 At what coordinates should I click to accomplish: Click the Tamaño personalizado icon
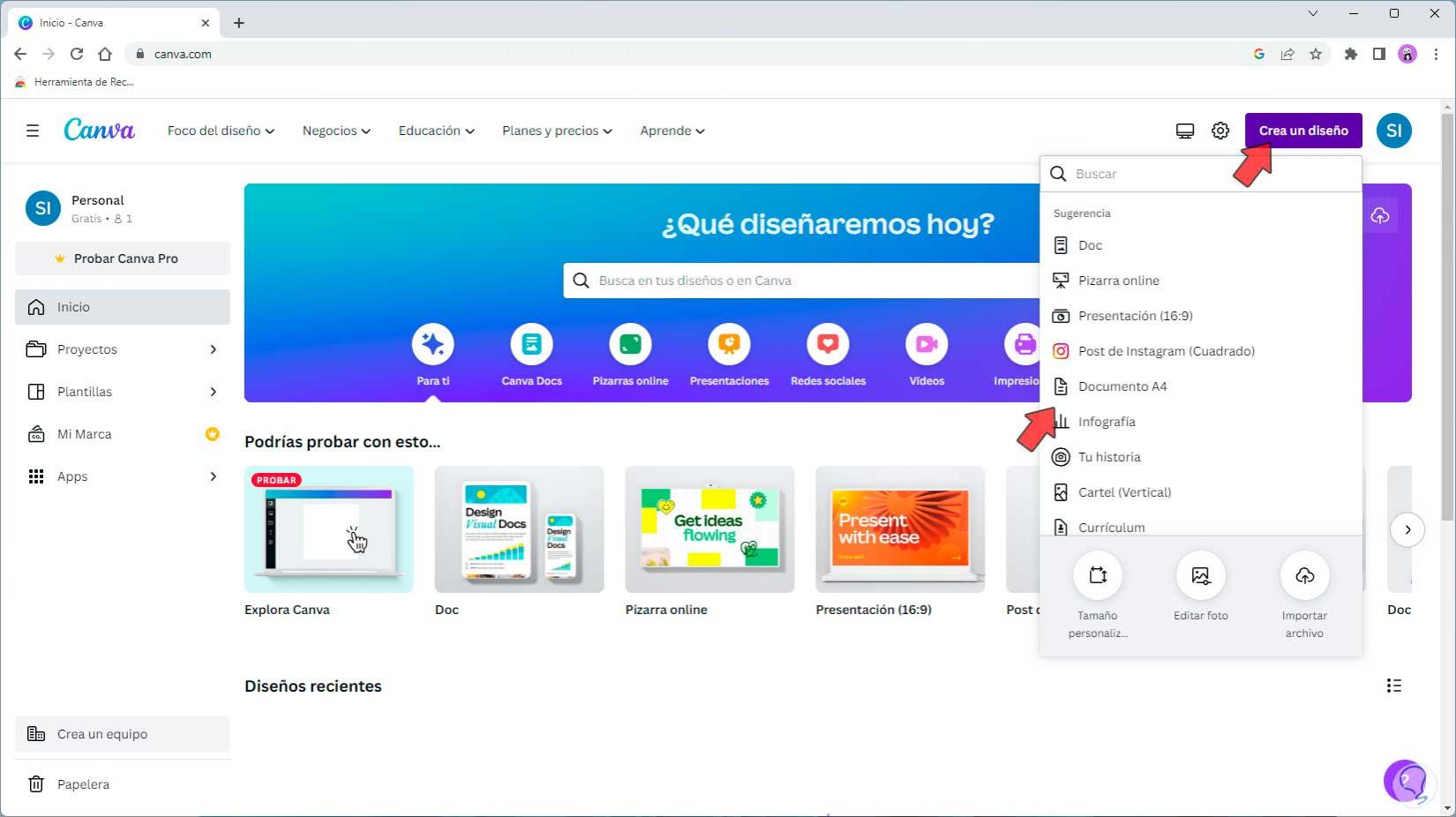[1098, 575]
